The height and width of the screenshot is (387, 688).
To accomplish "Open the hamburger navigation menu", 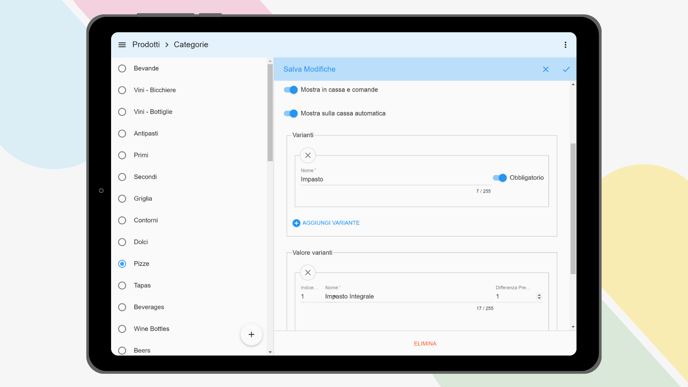I will pos(122,45).
